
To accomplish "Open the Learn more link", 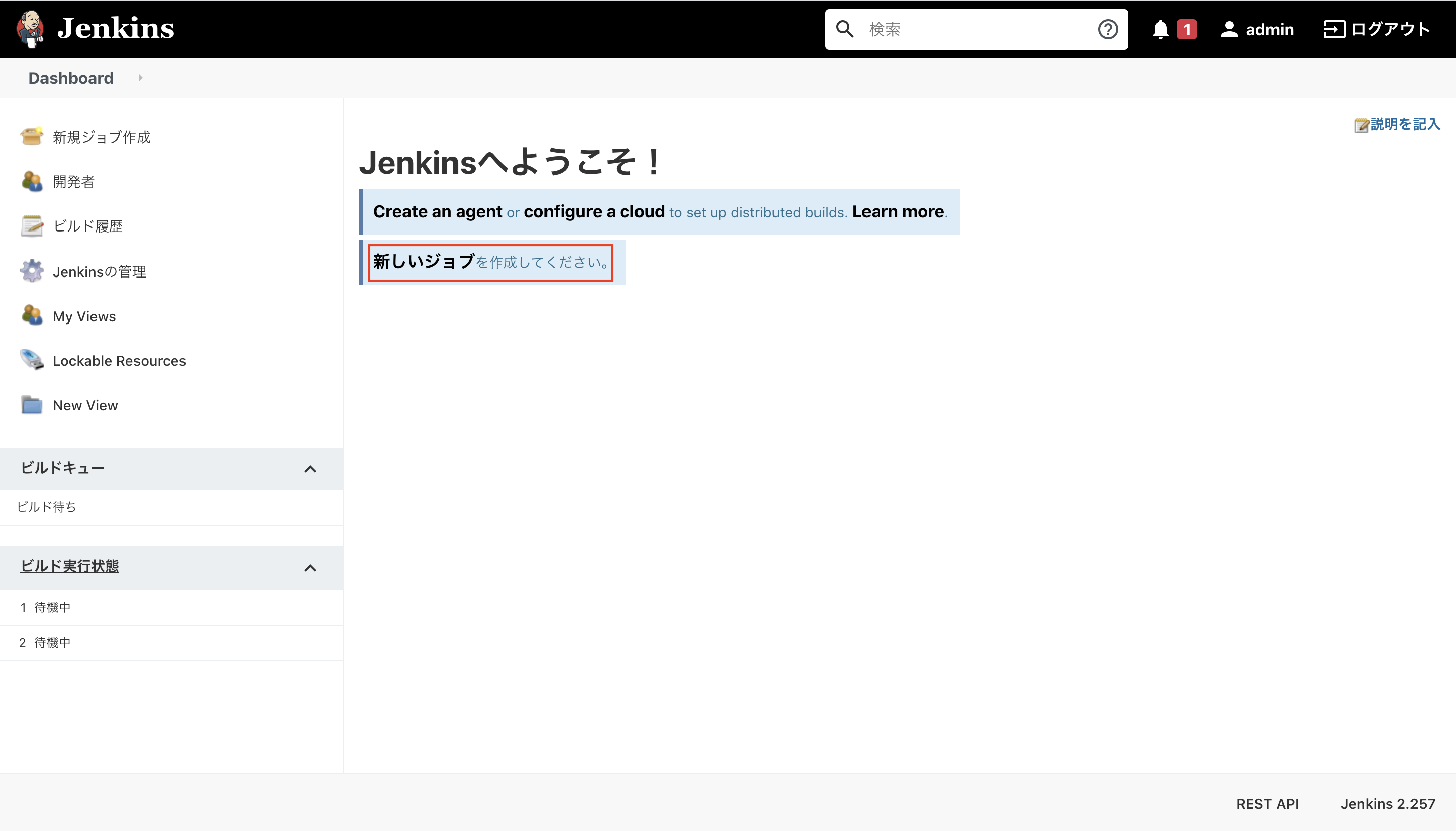I will pos(898,212).
